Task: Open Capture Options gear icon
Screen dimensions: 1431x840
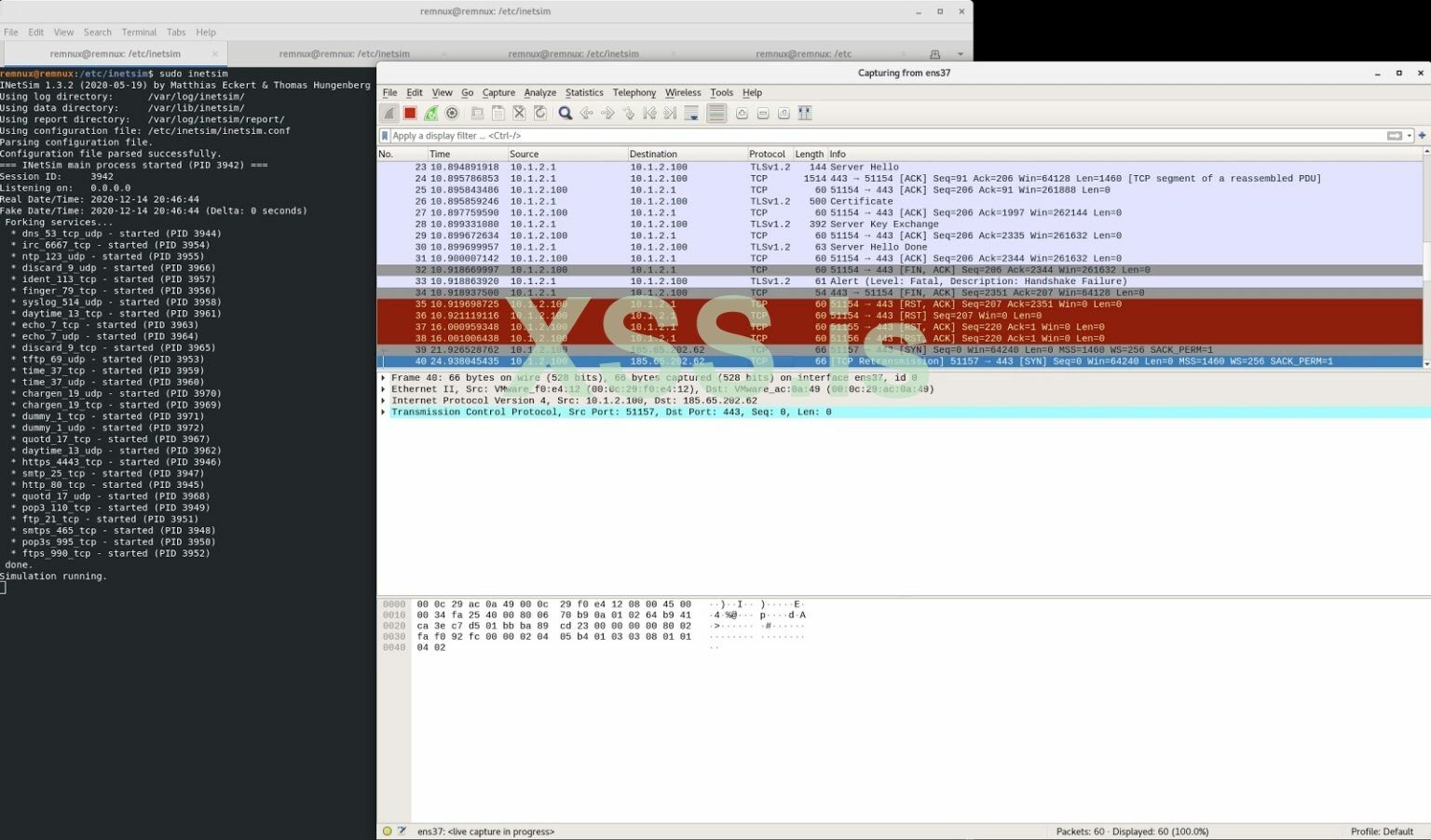Action: 452,114
